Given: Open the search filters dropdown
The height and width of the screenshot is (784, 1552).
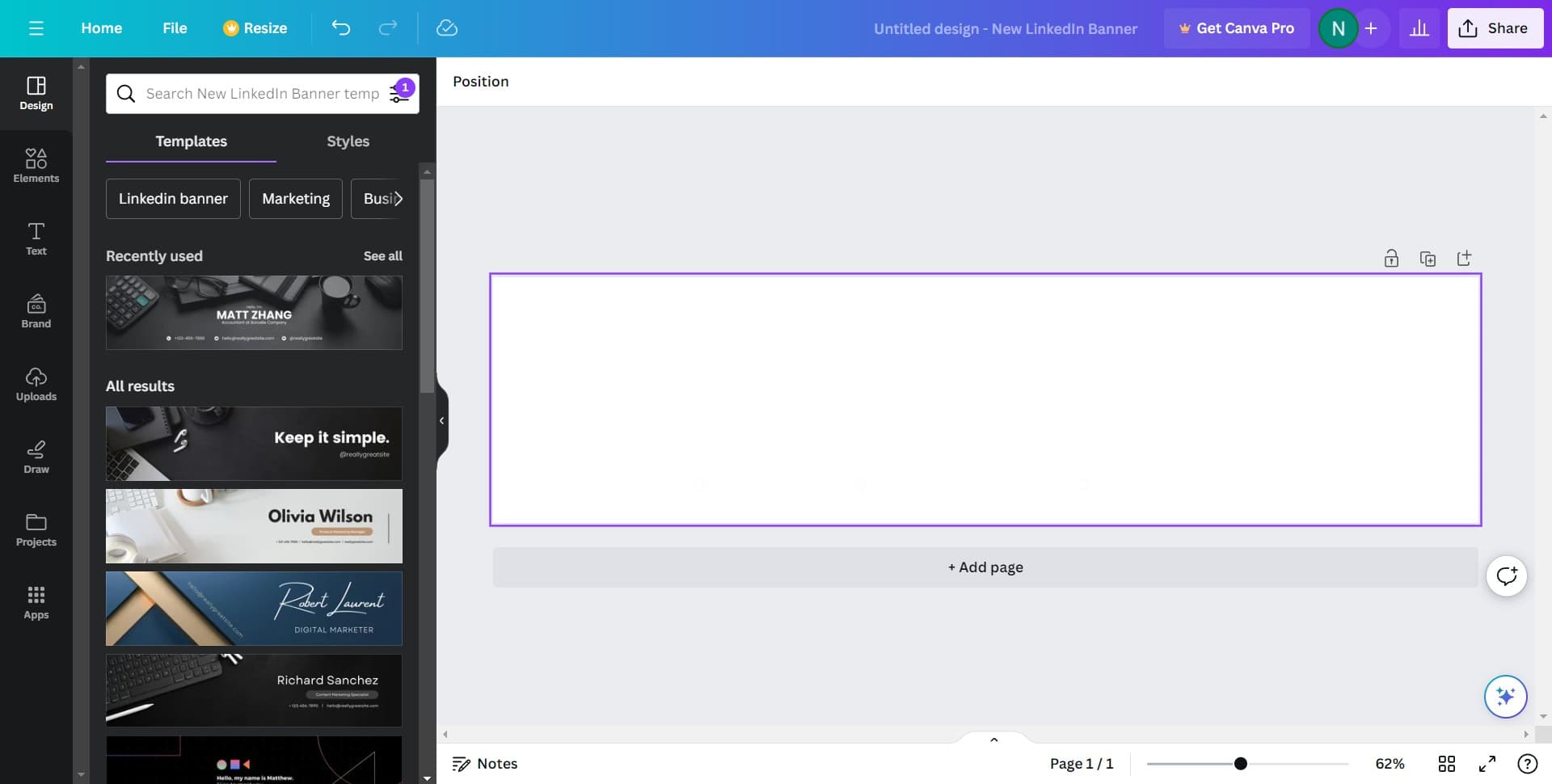Looking at the screenshot, I should tap(400, 94).
